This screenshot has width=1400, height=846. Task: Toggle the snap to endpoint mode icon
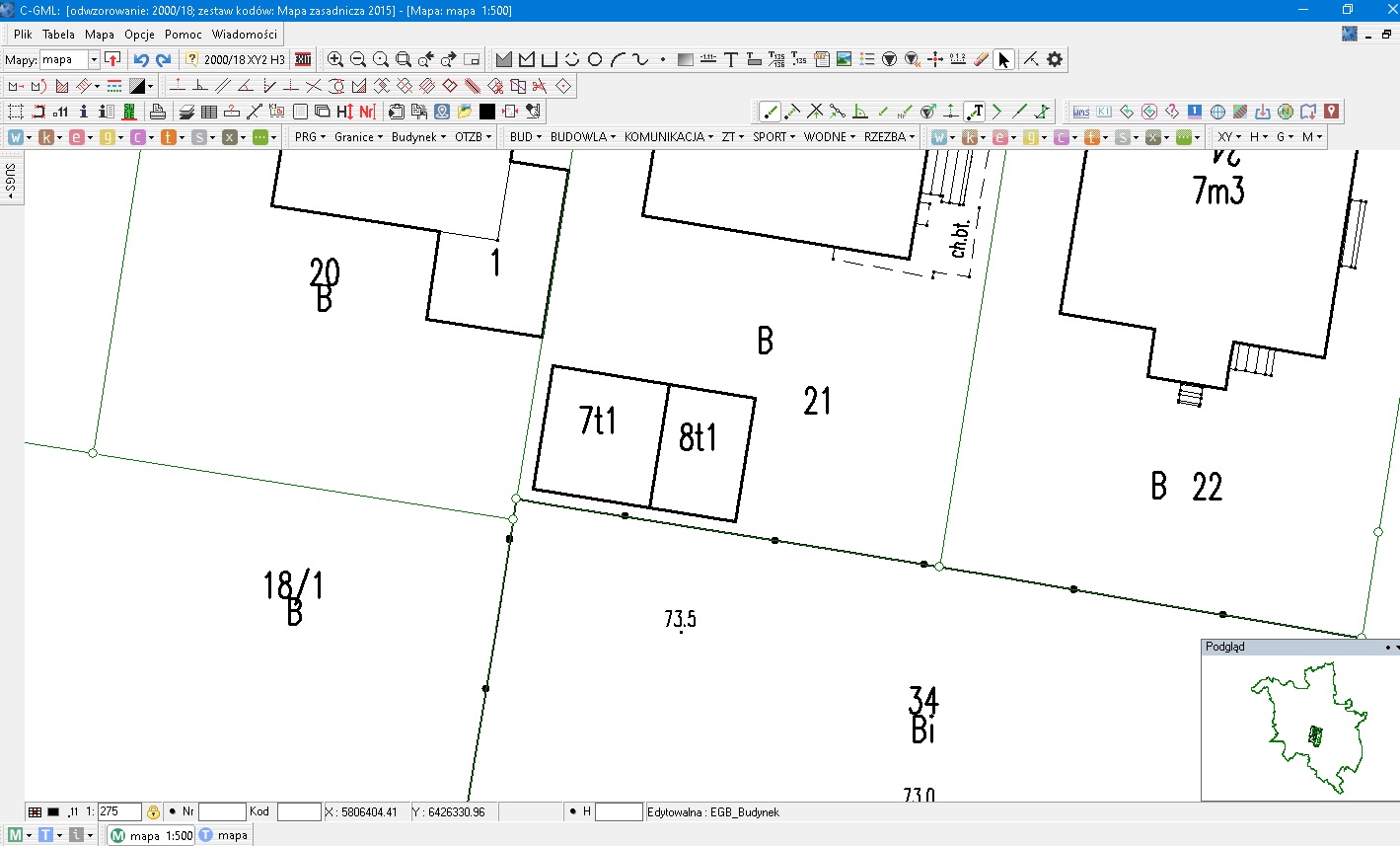click(x=770, y=112)
